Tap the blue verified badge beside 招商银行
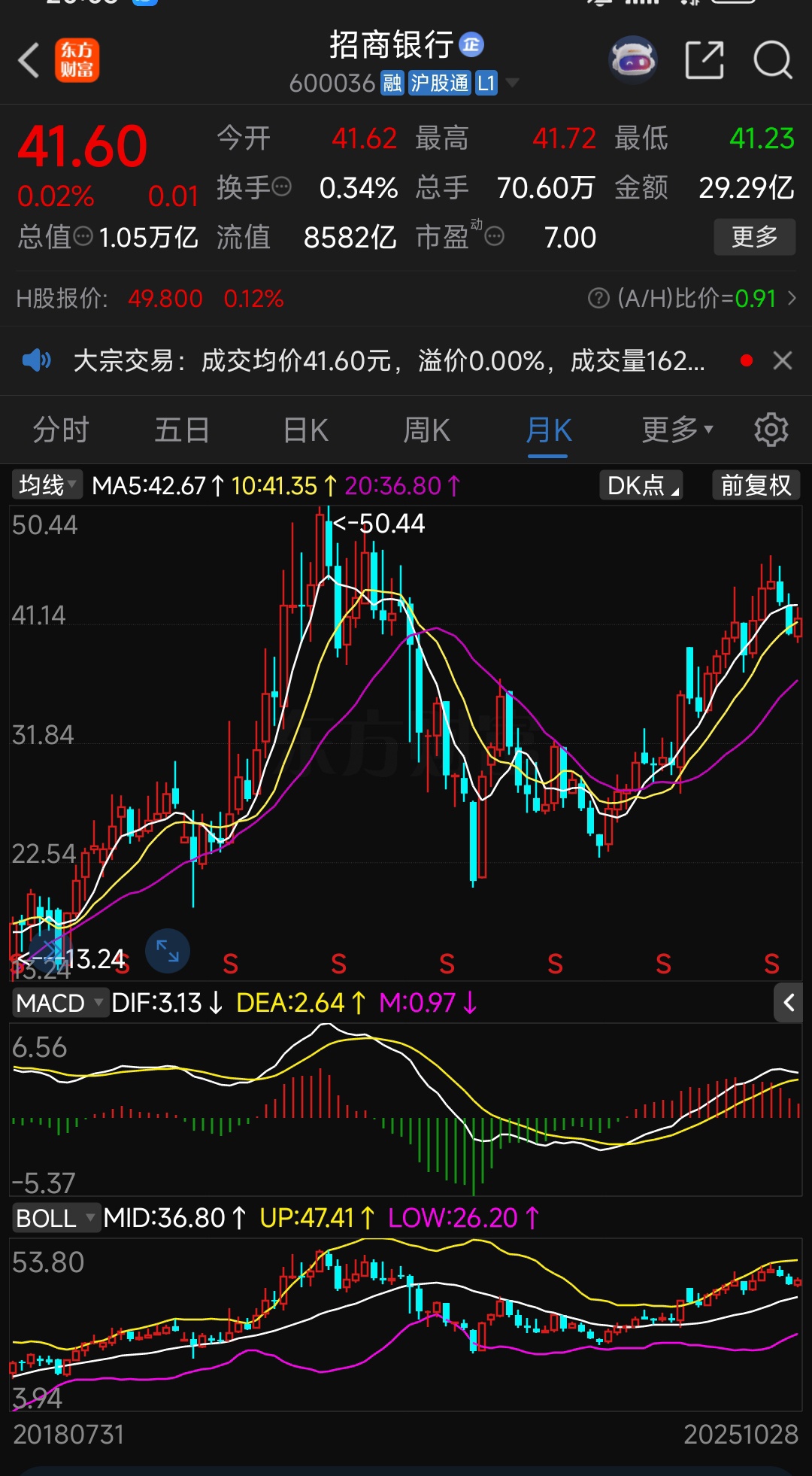The height and width of the screenshot is (1476, 812). pos(471,44)
